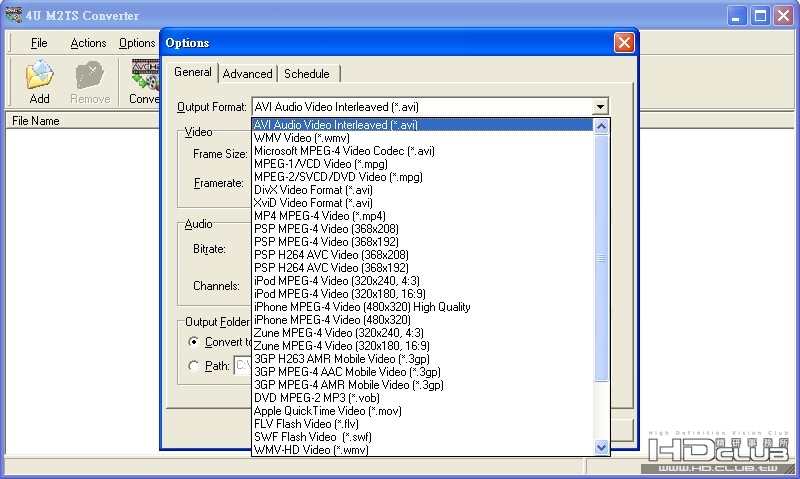The image size is (800, 479).
Task: Open the Options menu
Action: coord(137,43)
